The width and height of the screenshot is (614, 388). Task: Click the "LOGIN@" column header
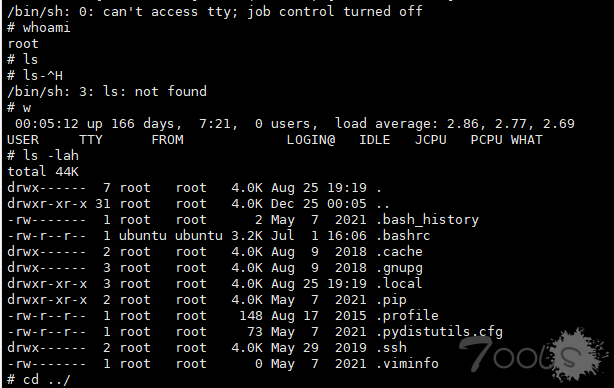pos(311,140)
